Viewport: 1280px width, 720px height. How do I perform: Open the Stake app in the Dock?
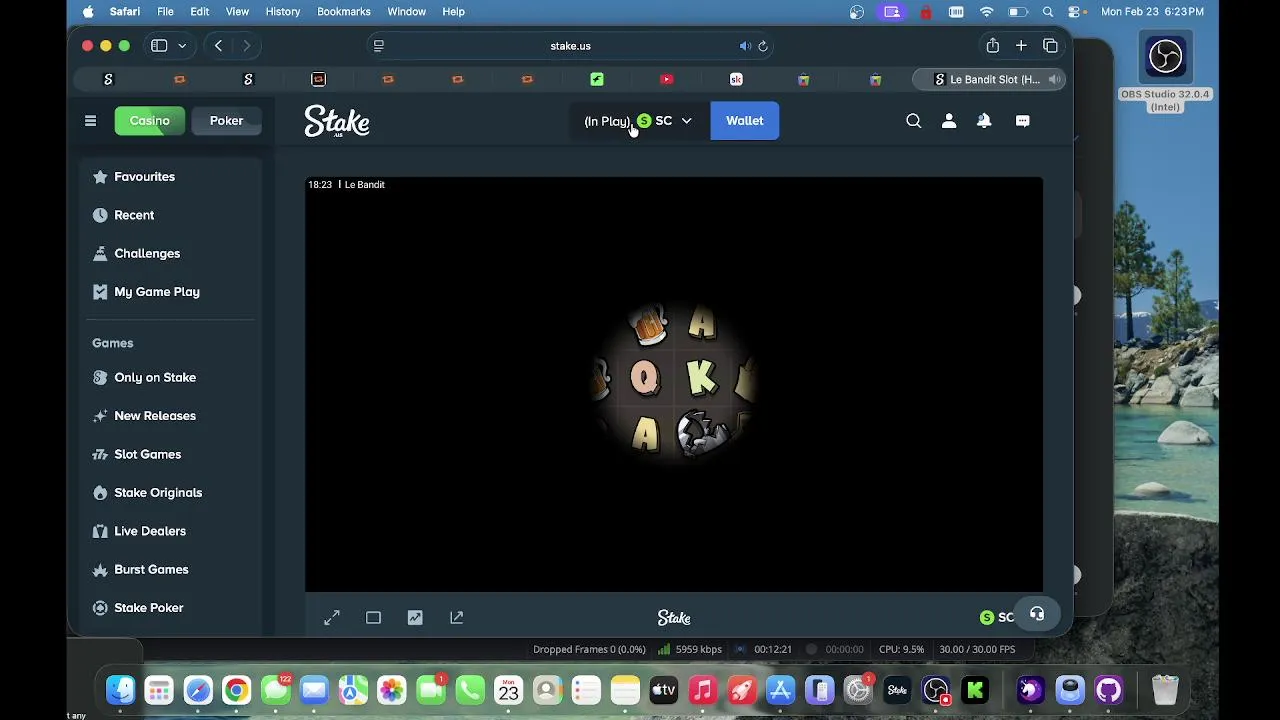897,690
